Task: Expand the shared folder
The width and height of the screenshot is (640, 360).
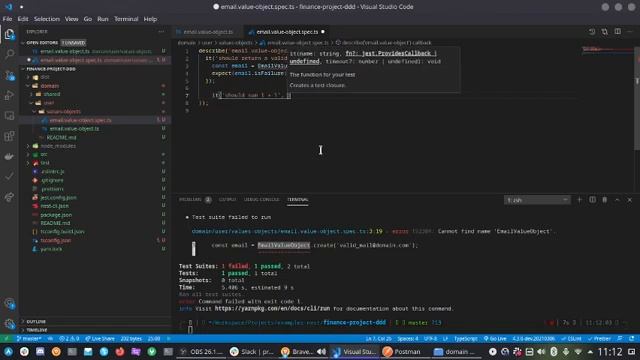Action: (31, 94)
